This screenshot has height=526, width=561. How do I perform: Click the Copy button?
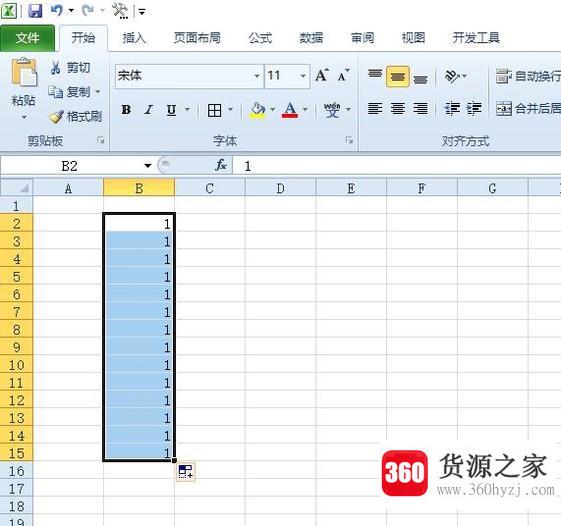point(69,92)
